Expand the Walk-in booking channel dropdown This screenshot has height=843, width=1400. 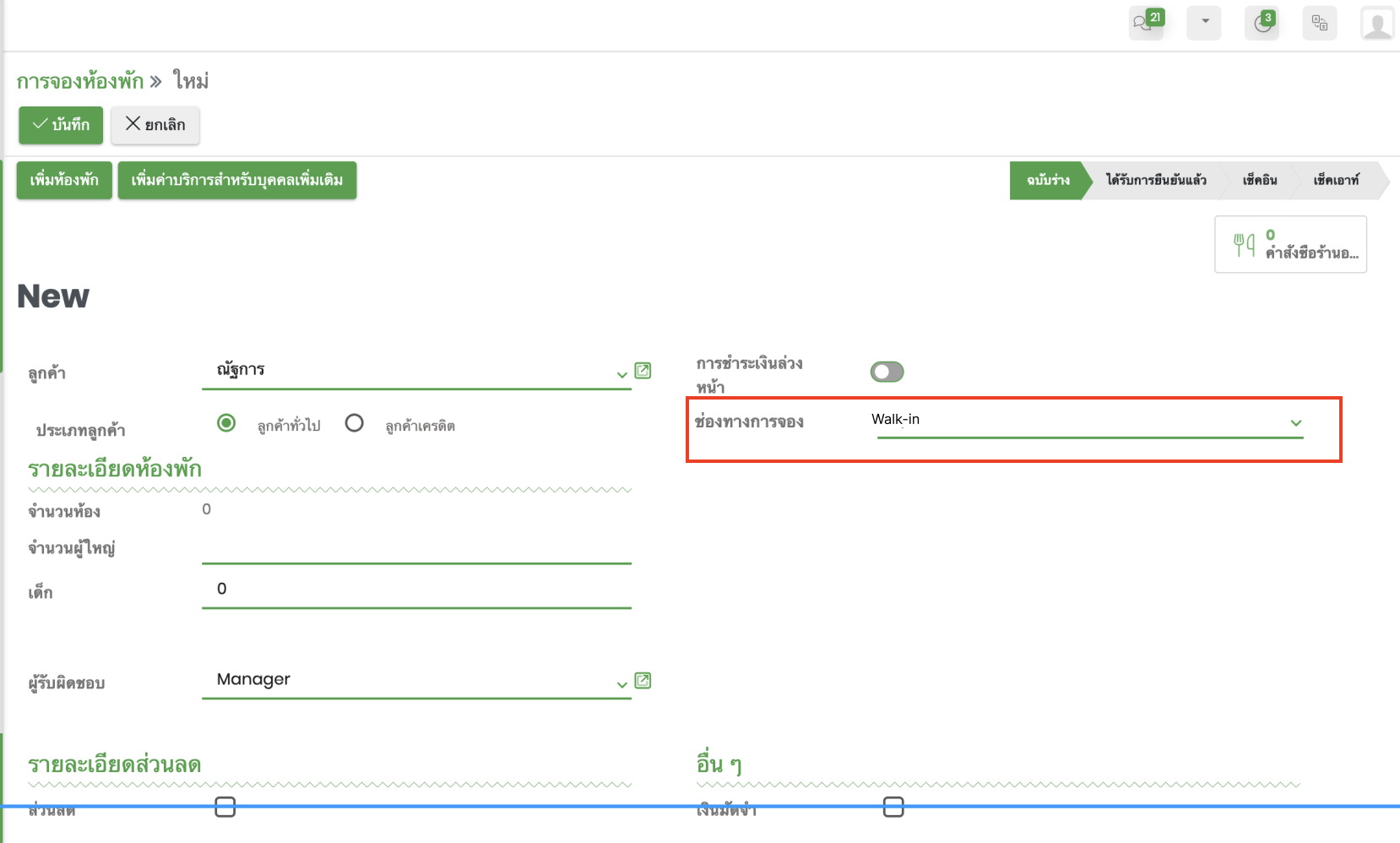coord(1295,422)
